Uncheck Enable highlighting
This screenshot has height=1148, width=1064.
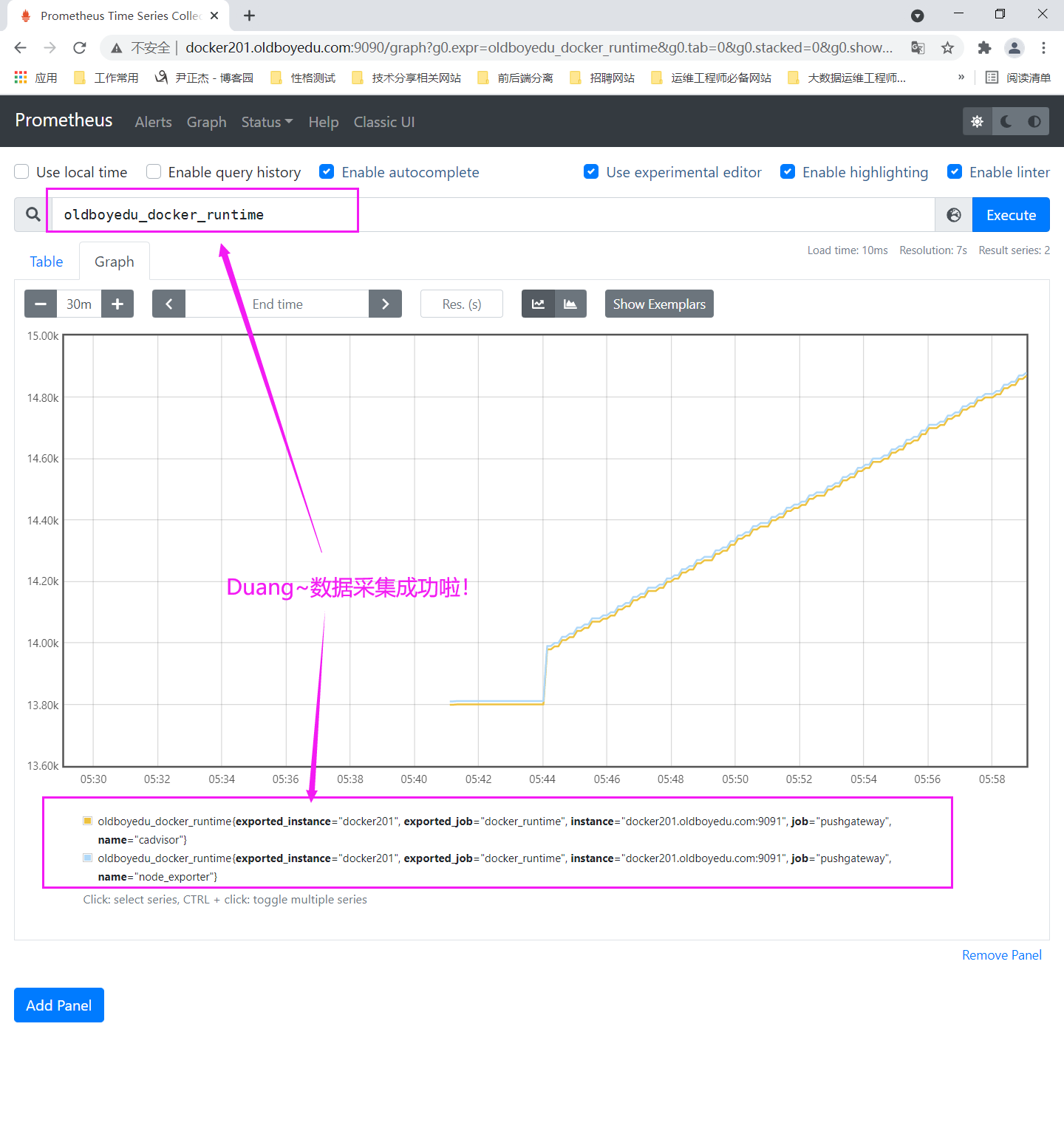point(788,171)
